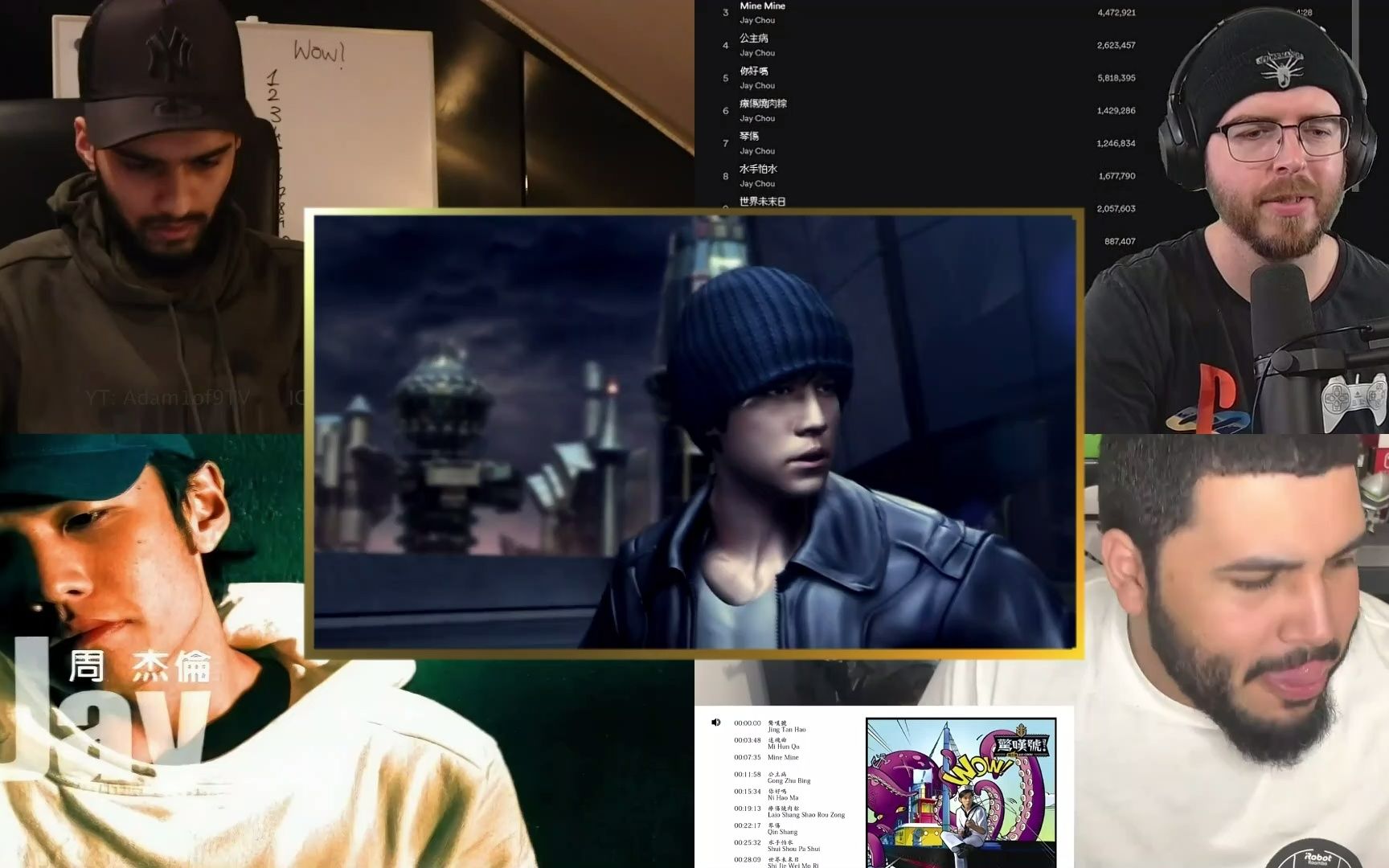
Task: Select Laio Shang Shao Rou Zong title
Action: tap(806, 815)
